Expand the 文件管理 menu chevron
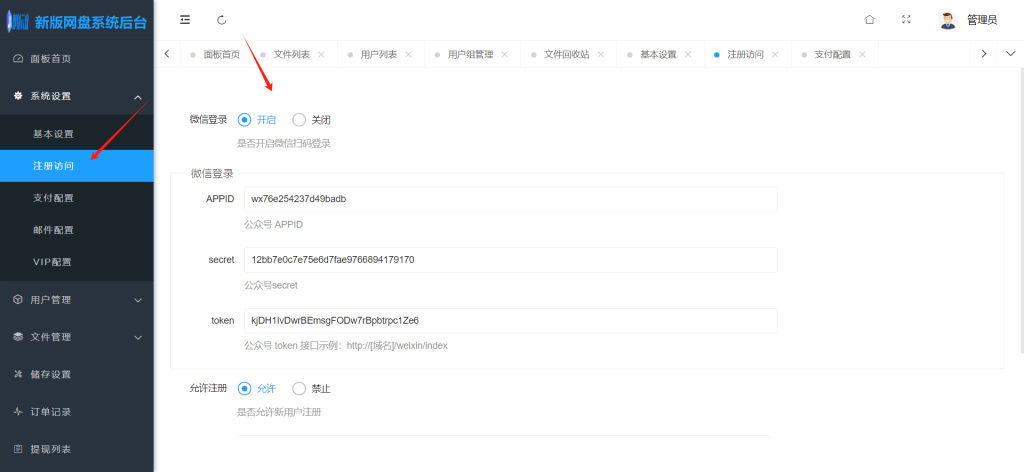 [138, 338]
